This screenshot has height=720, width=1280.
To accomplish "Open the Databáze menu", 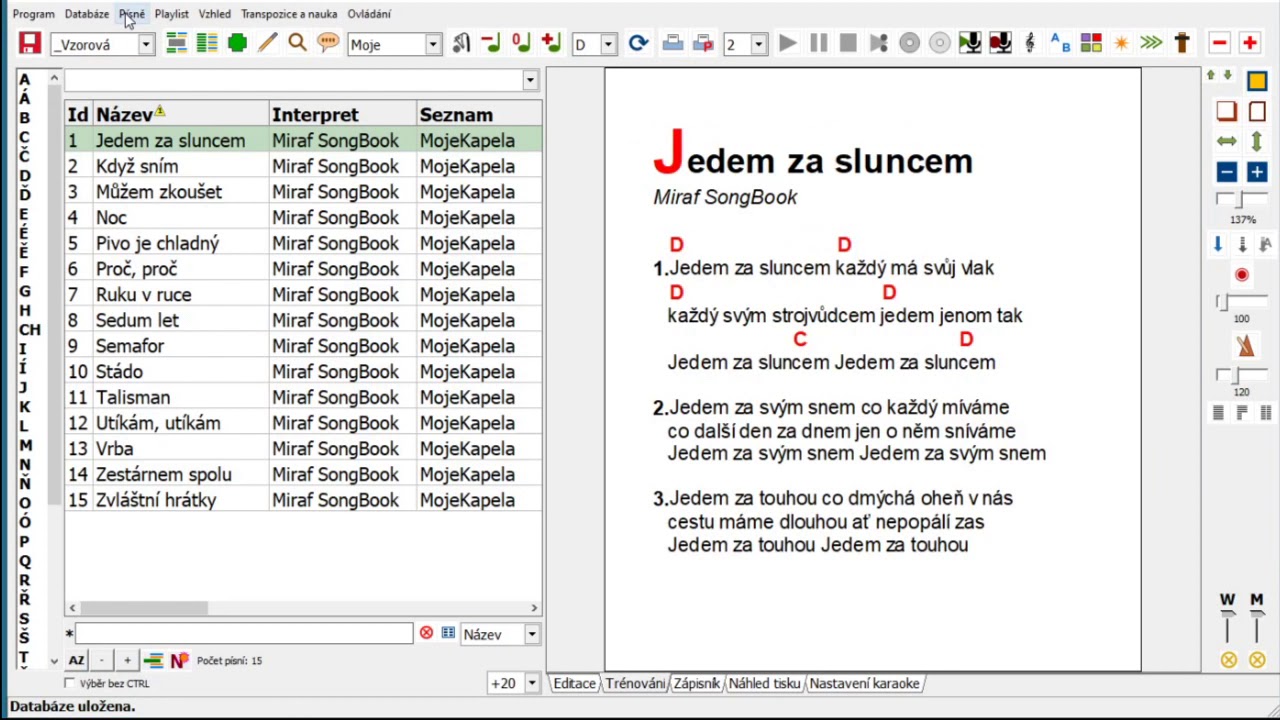I will 87,14.
